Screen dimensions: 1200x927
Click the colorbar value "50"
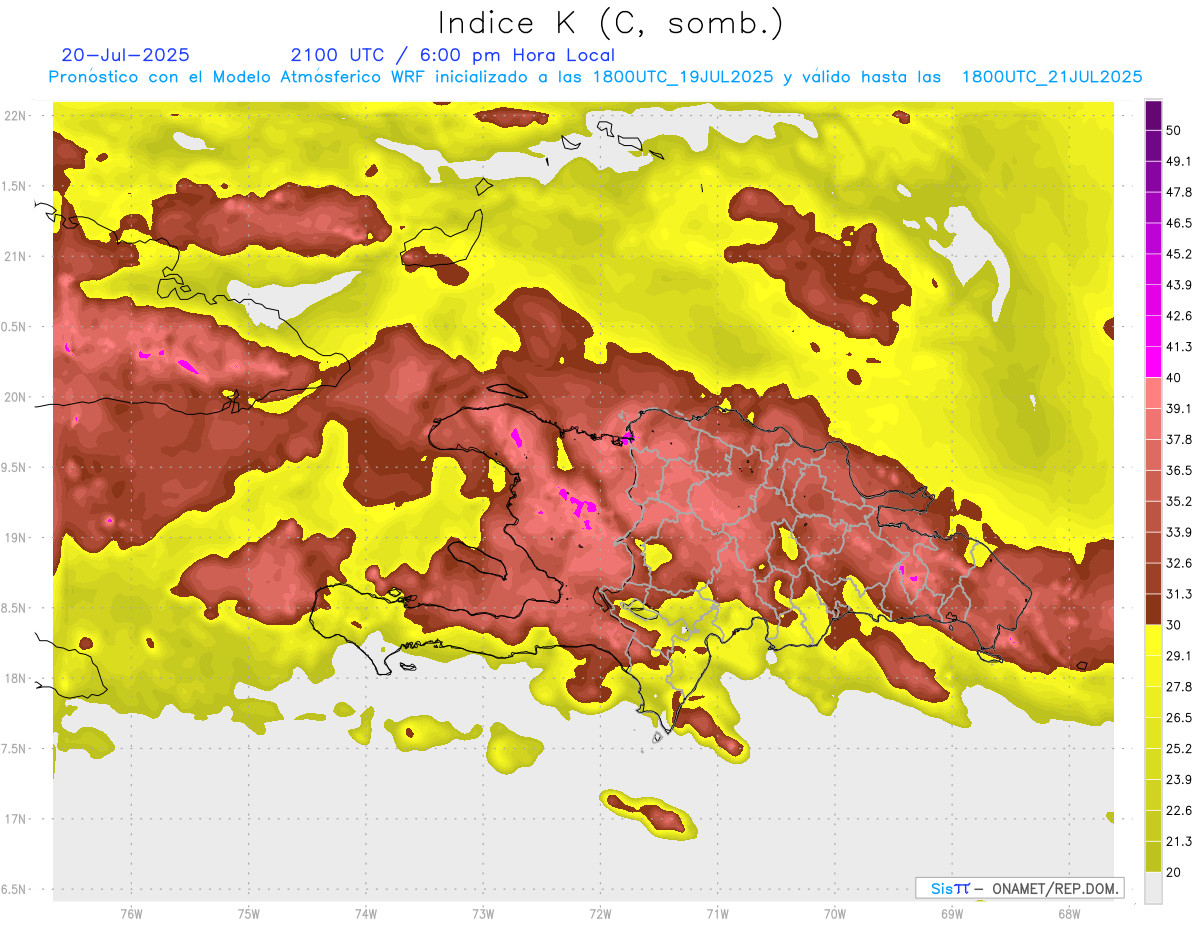point(1174,130)
